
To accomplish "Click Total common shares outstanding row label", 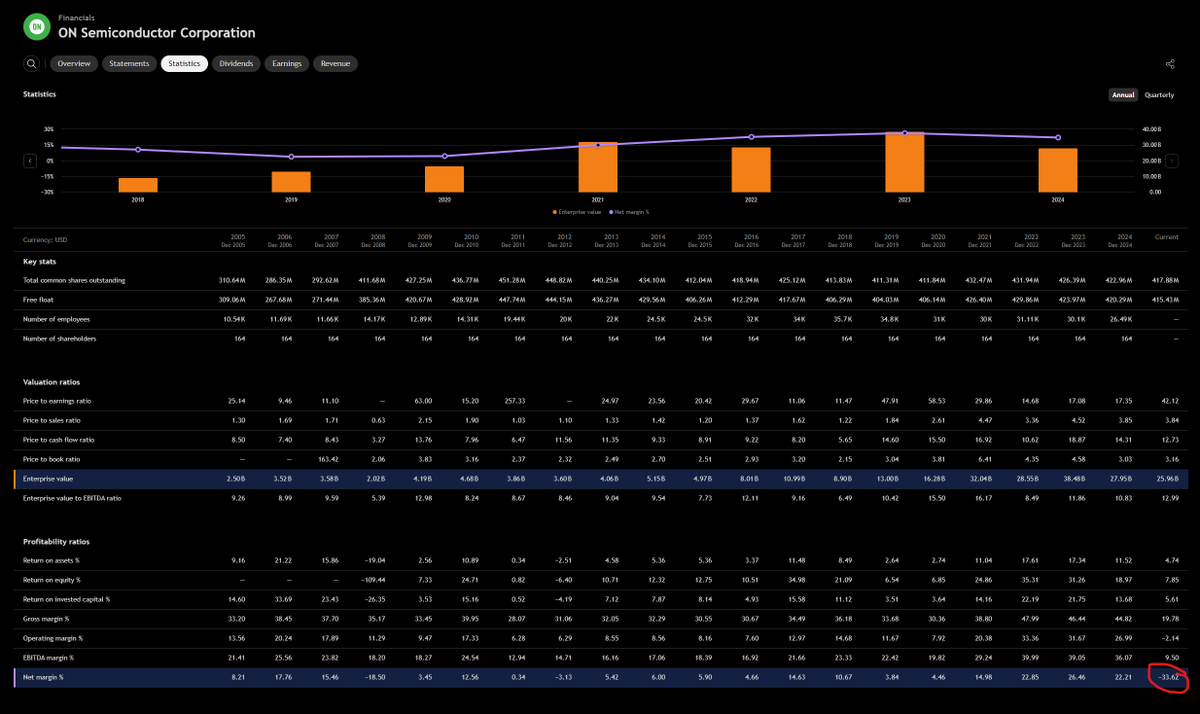I will (x=75, y=280).
